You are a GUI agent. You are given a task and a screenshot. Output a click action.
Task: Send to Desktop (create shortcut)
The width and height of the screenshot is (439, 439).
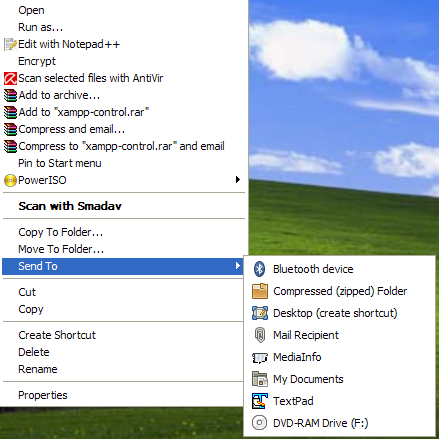click(340, 313)
